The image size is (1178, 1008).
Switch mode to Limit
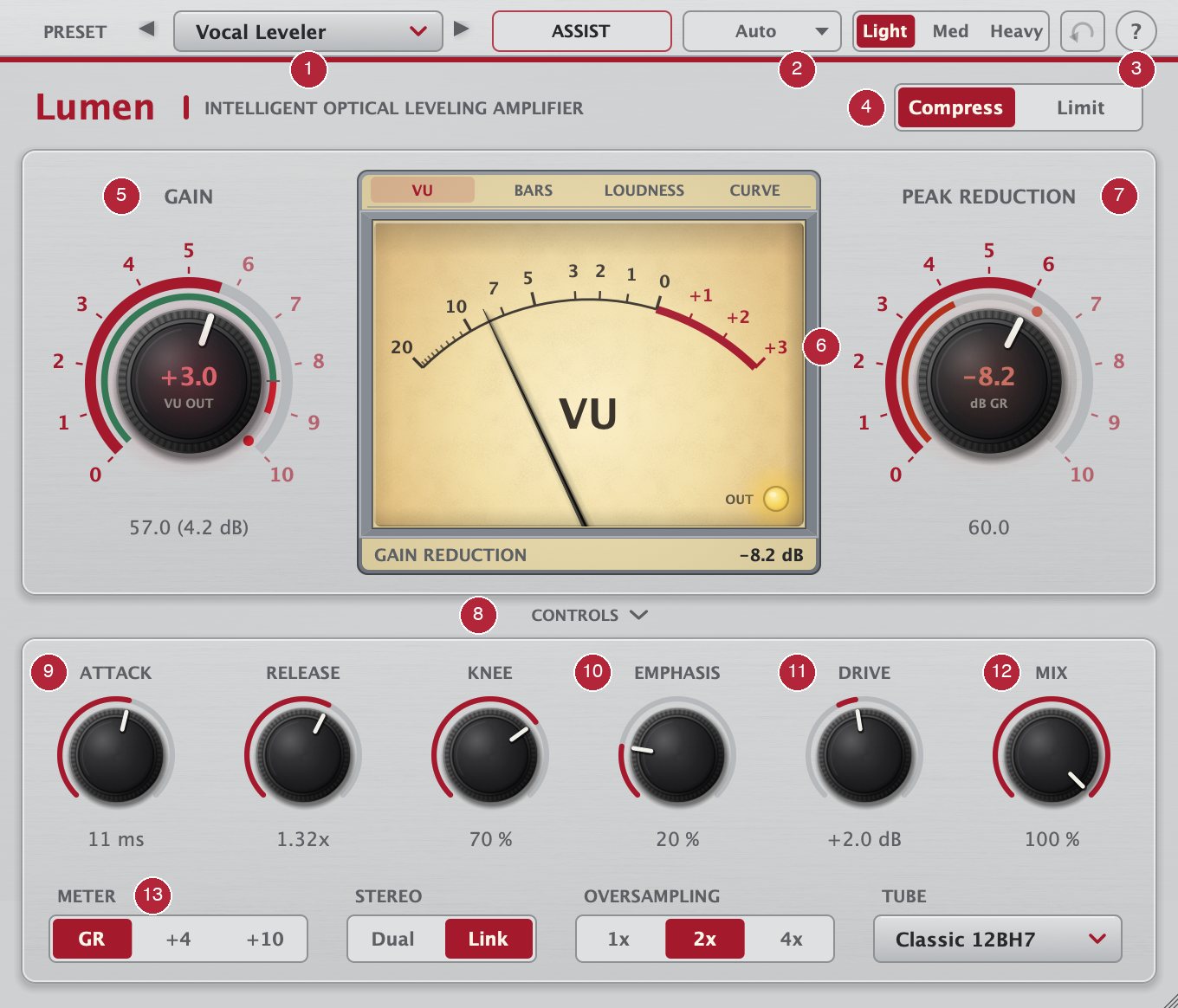tap(1080, 108)
